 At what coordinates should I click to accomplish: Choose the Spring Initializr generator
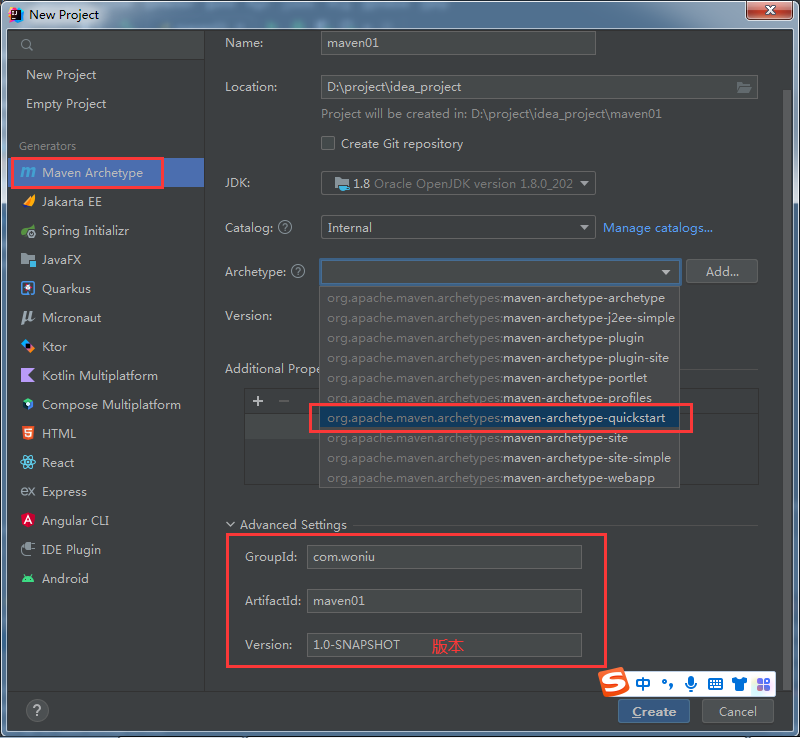tap(107, 231)
